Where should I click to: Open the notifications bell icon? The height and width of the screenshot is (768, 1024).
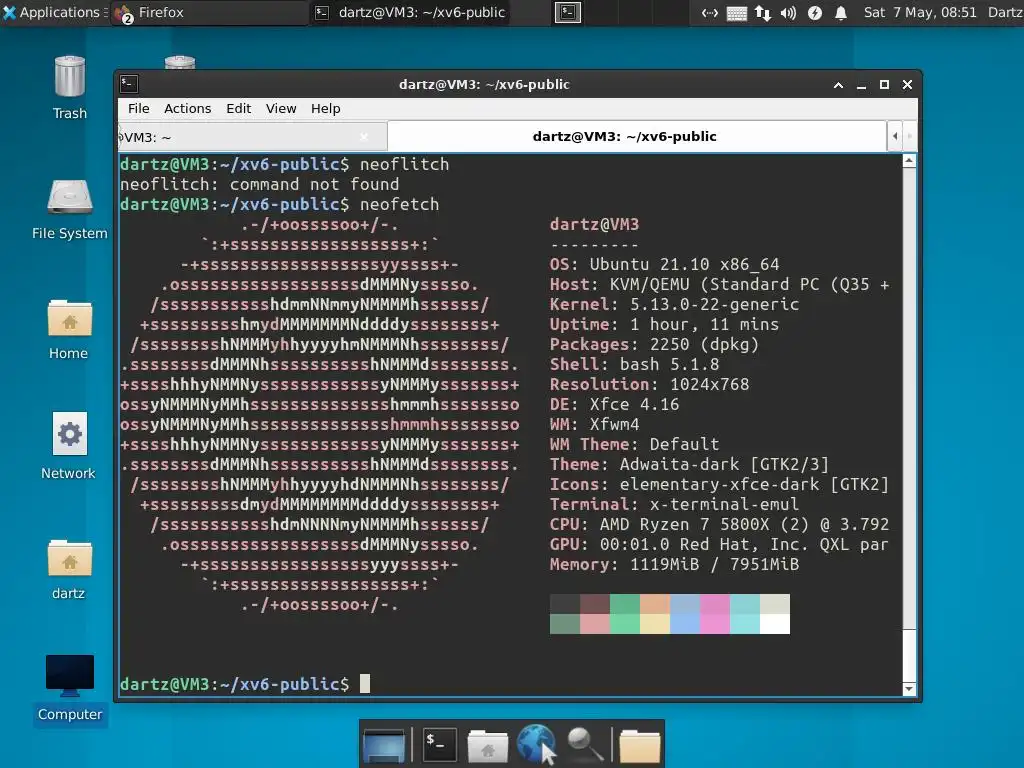tap(841, 13)
